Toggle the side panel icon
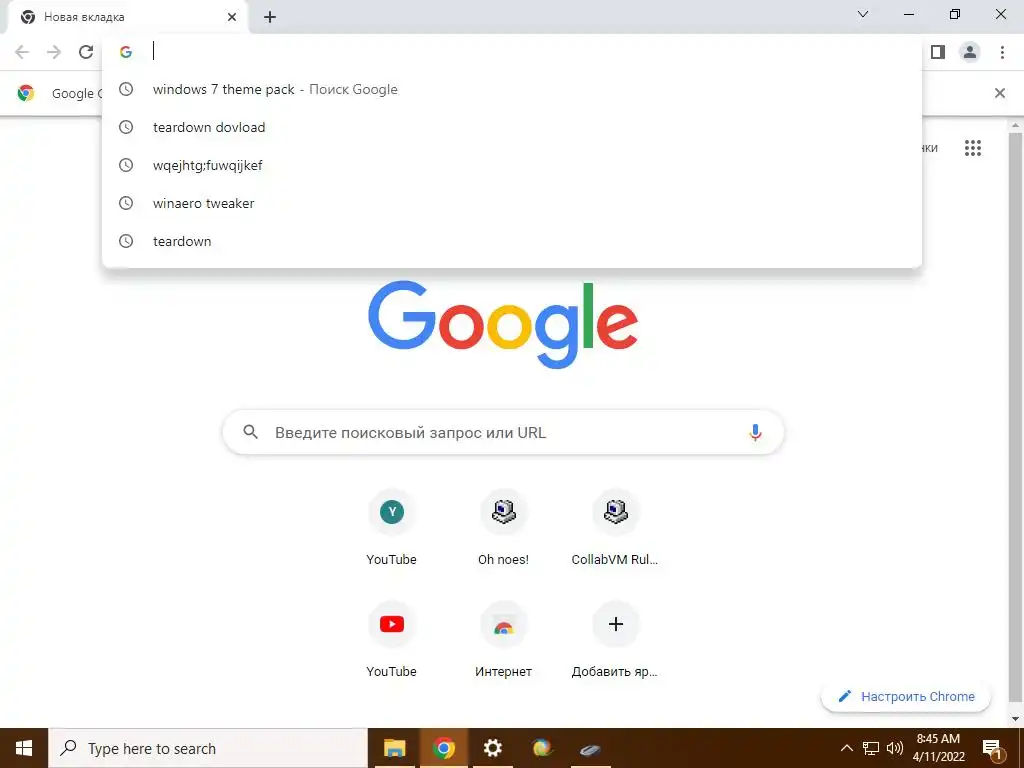The width and height of the screenshot is (1024, 768). [x=938, y=52]
